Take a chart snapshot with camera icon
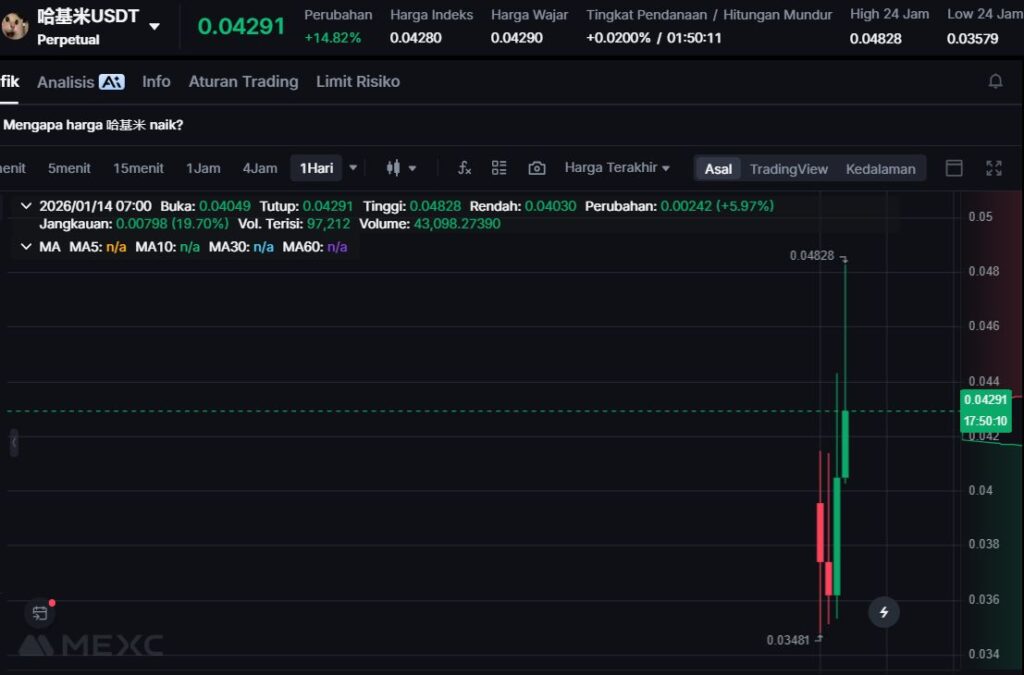The height and width of the screenshot is (675, 1024). [537, 168]
